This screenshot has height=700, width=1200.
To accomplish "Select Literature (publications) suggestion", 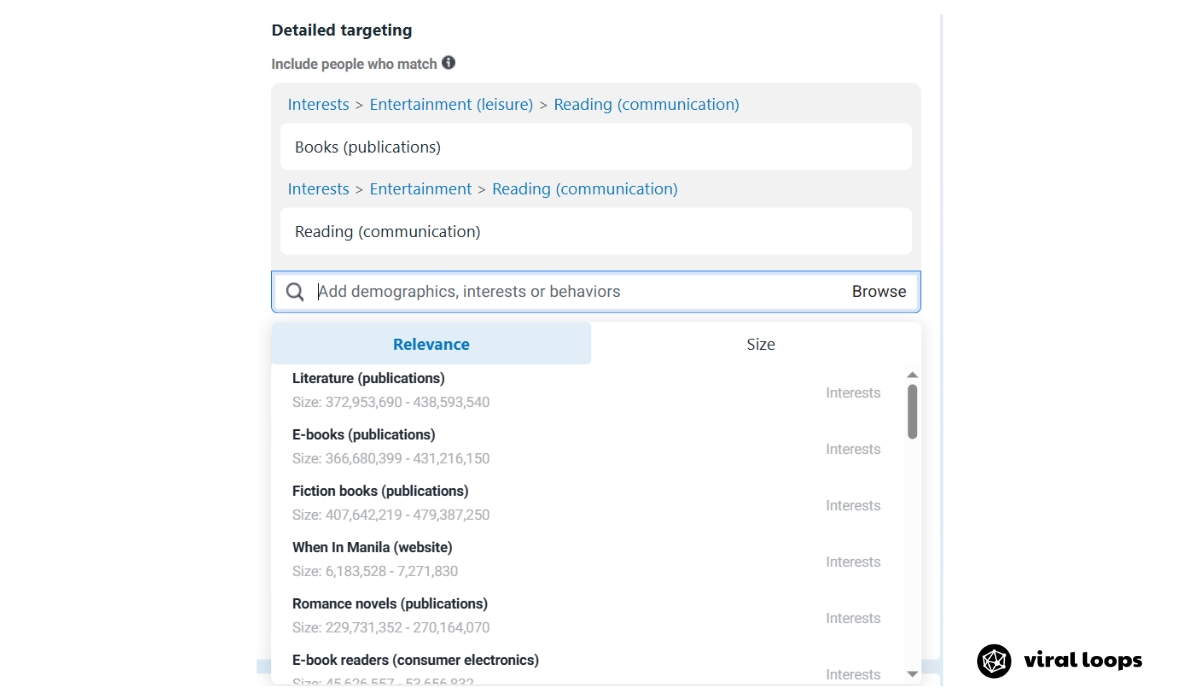I will click(x=588, y=390).
